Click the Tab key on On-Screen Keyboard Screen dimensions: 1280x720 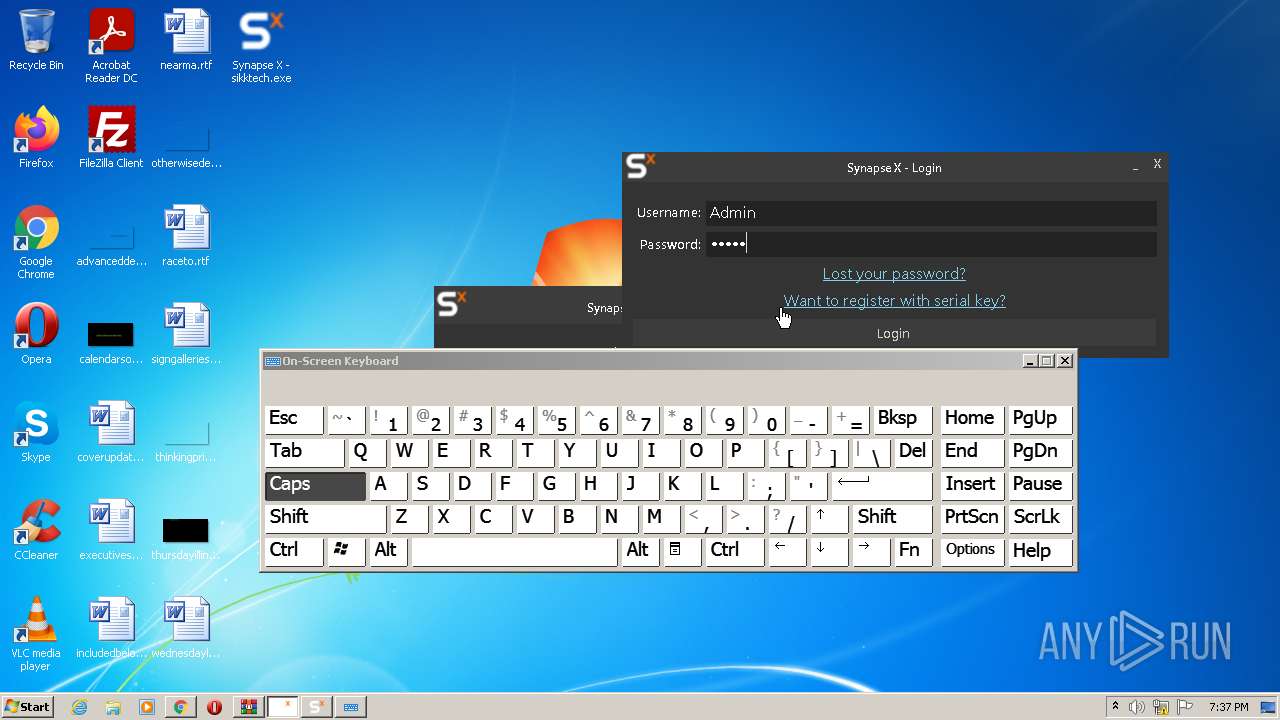305,452
